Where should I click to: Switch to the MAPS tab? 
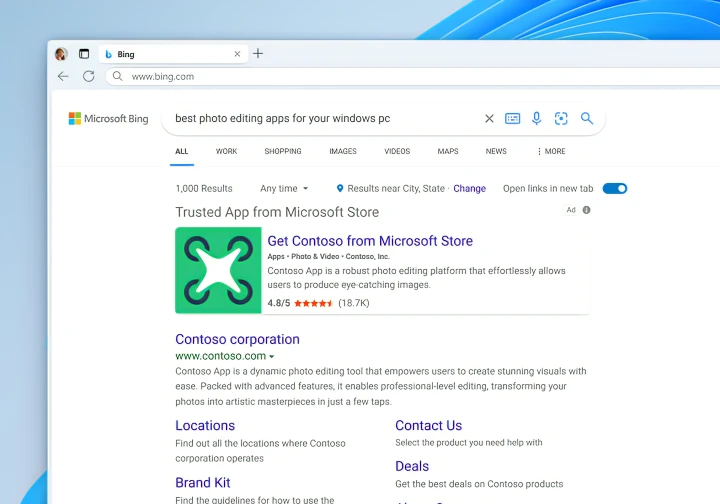click(x=448, y=151)
